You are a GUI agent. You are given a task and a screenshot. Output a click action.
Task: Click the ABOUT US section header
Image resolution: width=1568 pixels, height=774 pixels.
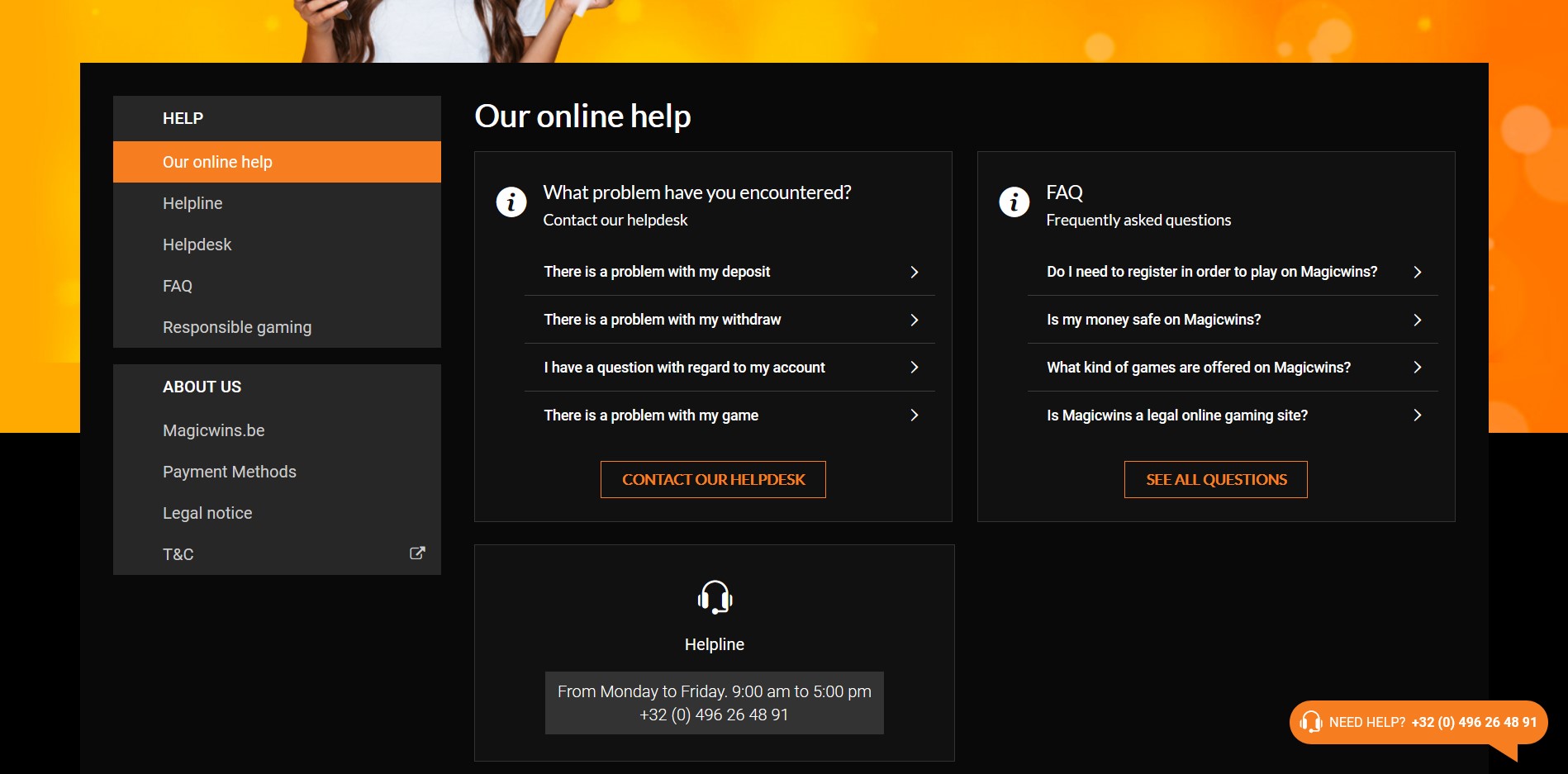pyautogui.click(x=277, y=387)
